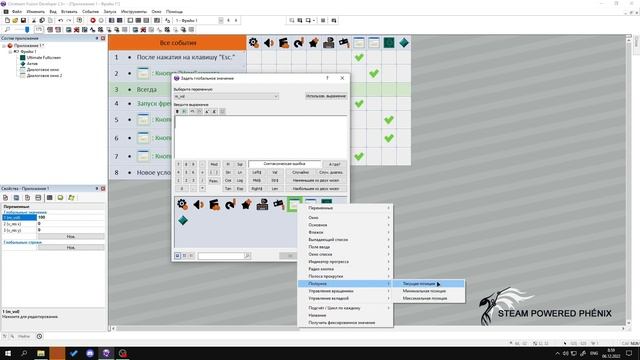Choose Текущая позиция from submenu
The image size is (640, 360).
(428, 284)
